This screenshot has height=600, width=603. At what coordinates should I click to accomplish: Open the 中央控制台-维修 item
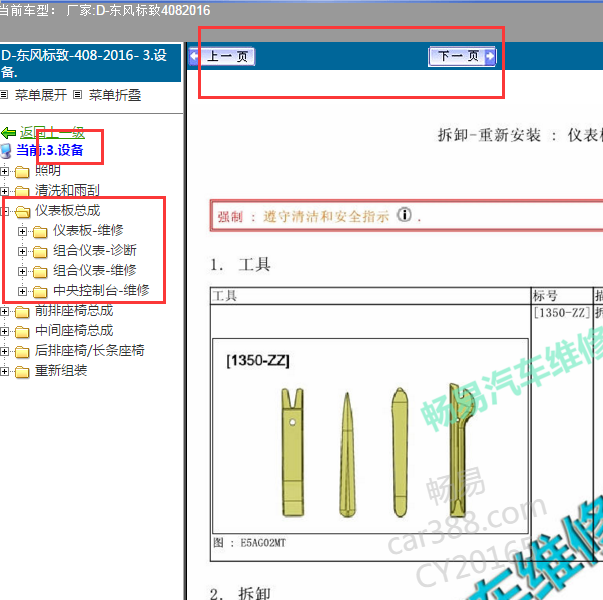(x=102, y=290)
